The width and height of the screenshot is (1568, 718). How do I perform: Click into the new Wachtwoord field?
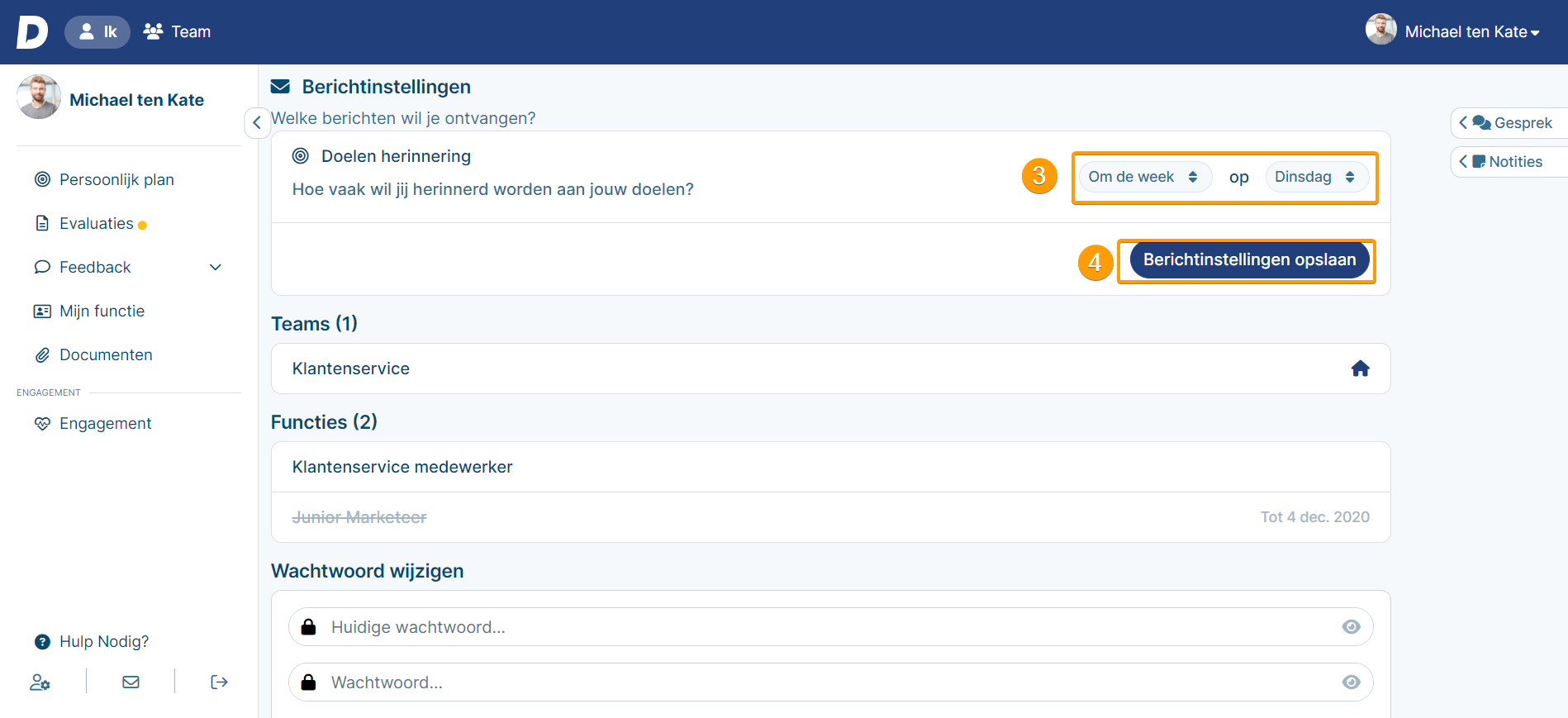point(830,682)
